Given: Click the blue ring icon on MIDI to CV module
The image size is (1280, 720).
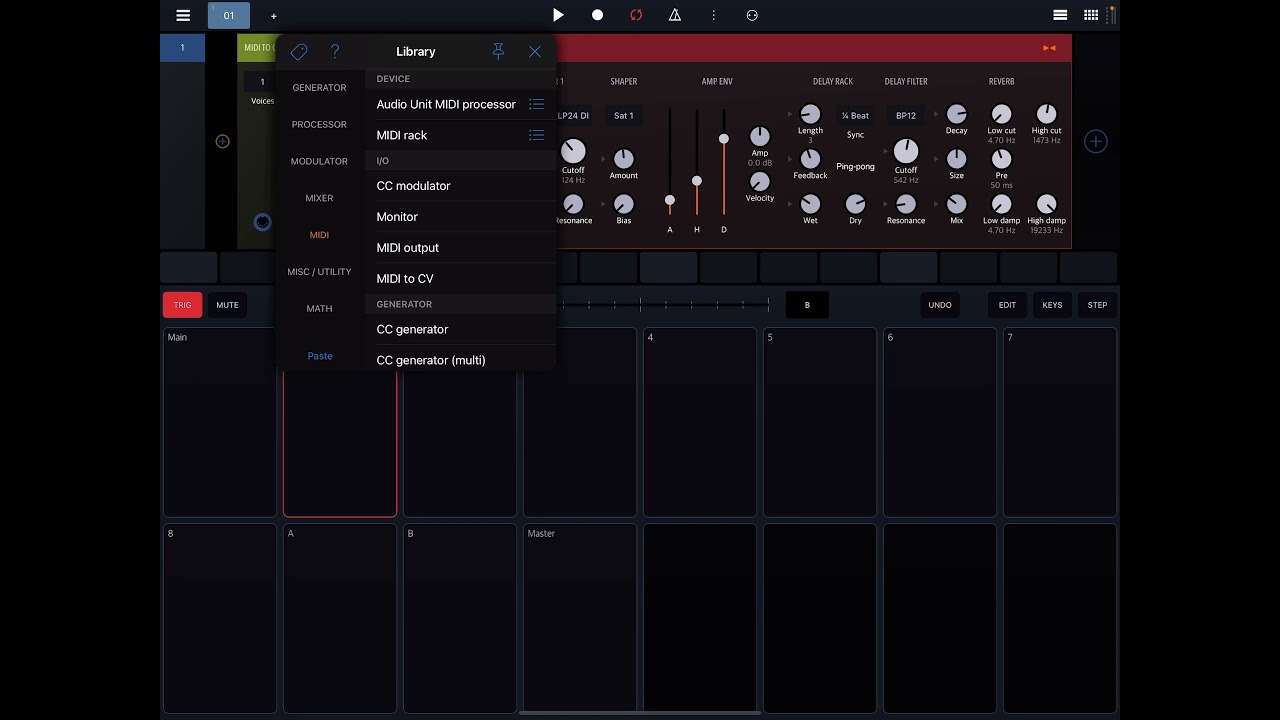Looking at the screenshot, I should pos(262,222).
